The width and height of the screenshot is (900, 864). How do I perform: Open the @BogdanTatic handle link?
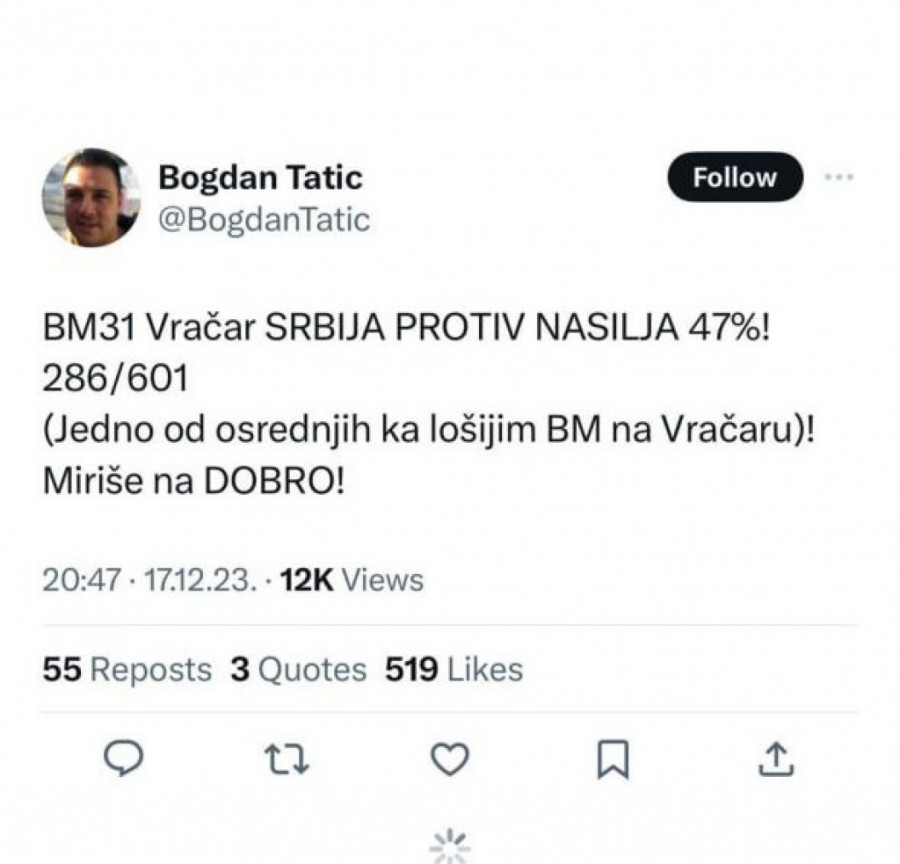pyautogui.click(x=264, y=220)
